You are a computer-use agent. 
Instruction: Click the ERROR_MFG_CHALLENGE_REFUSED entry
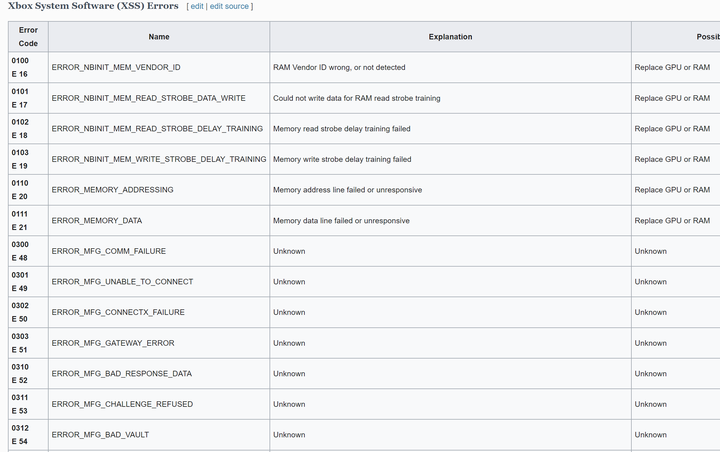tap(122, 404)
